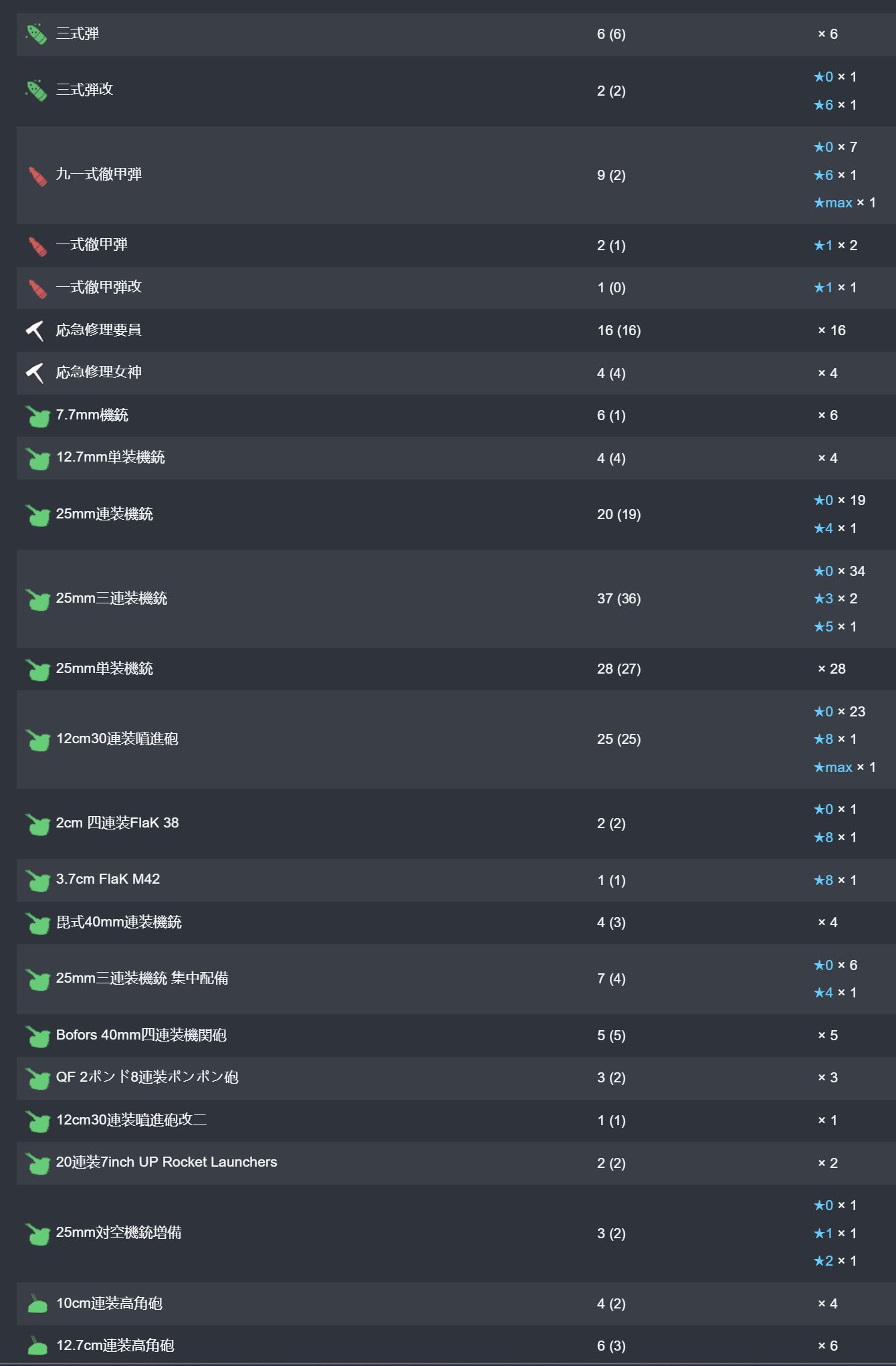The image size is (896, 1366).
Task: Click the icon beside 12.7cm連装高角砲
Action: point(37,1346)
